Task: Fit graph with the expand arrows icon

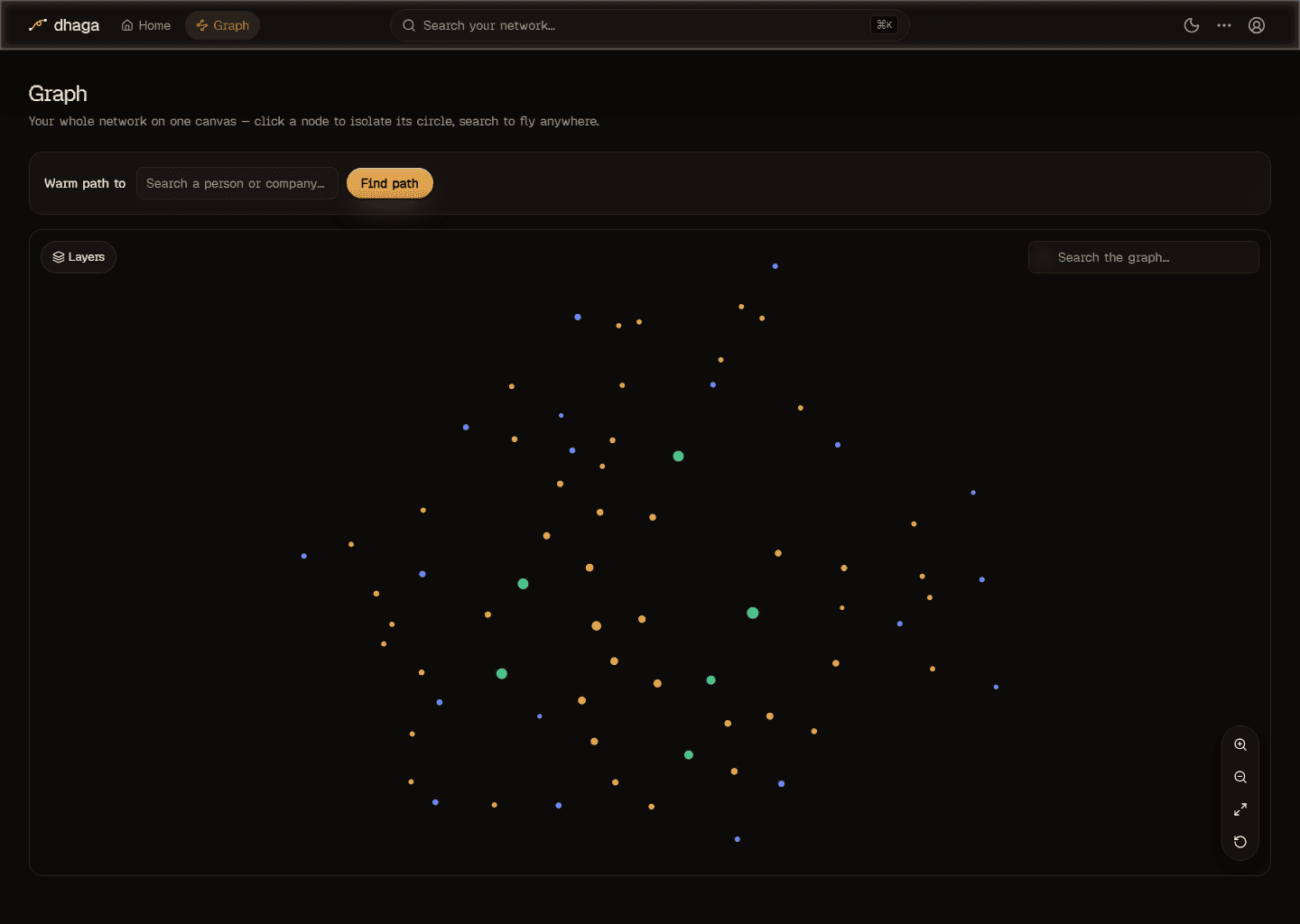Action: point(1240,809)
